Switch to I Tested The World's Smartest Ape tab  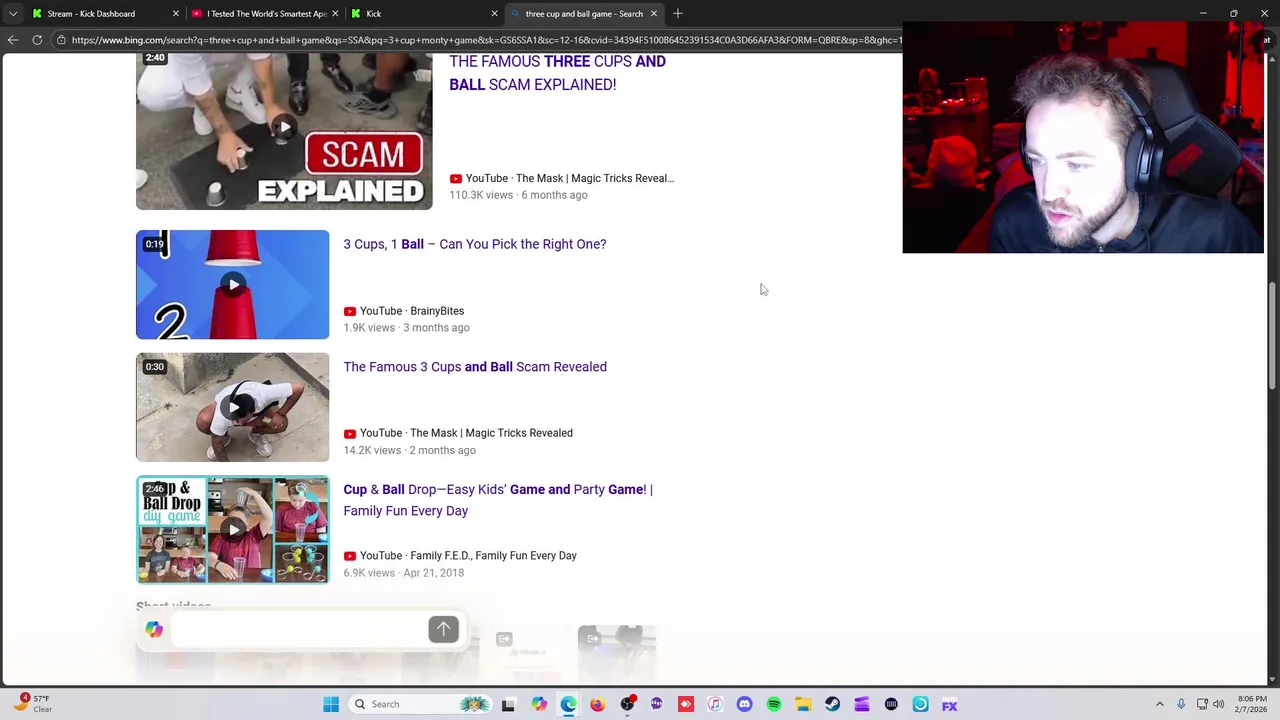266,13
